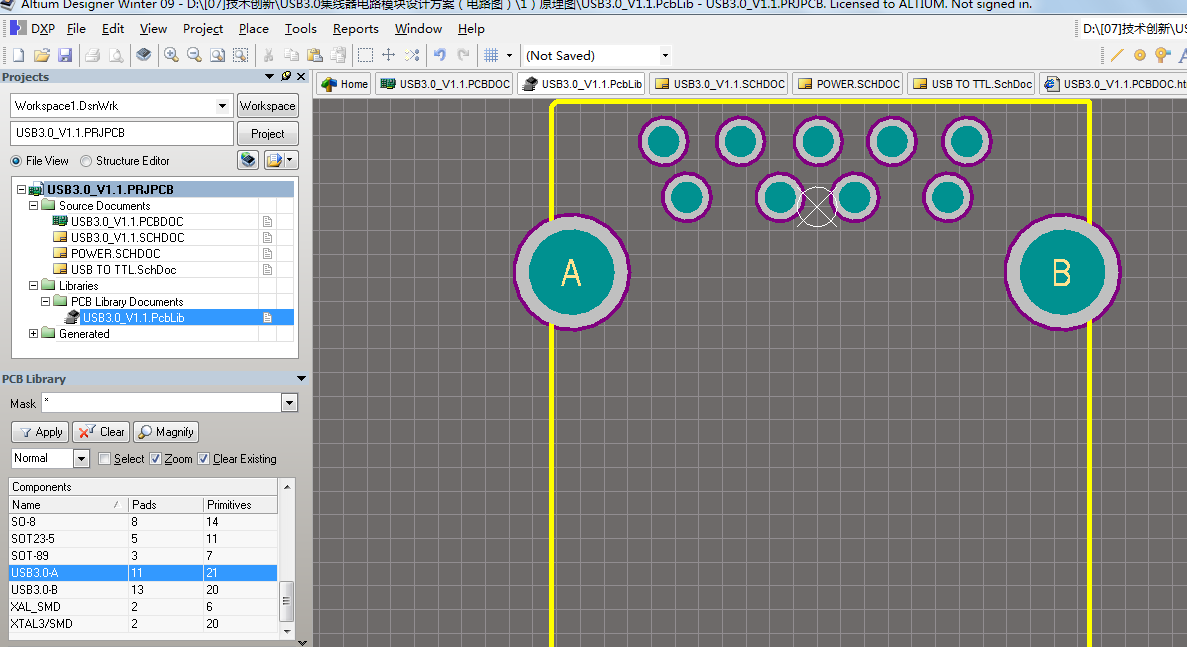This screenshot has width=1187, height=647.
Task: Open the Workspace1.DsnWrk dropdown
Action: 222,106
